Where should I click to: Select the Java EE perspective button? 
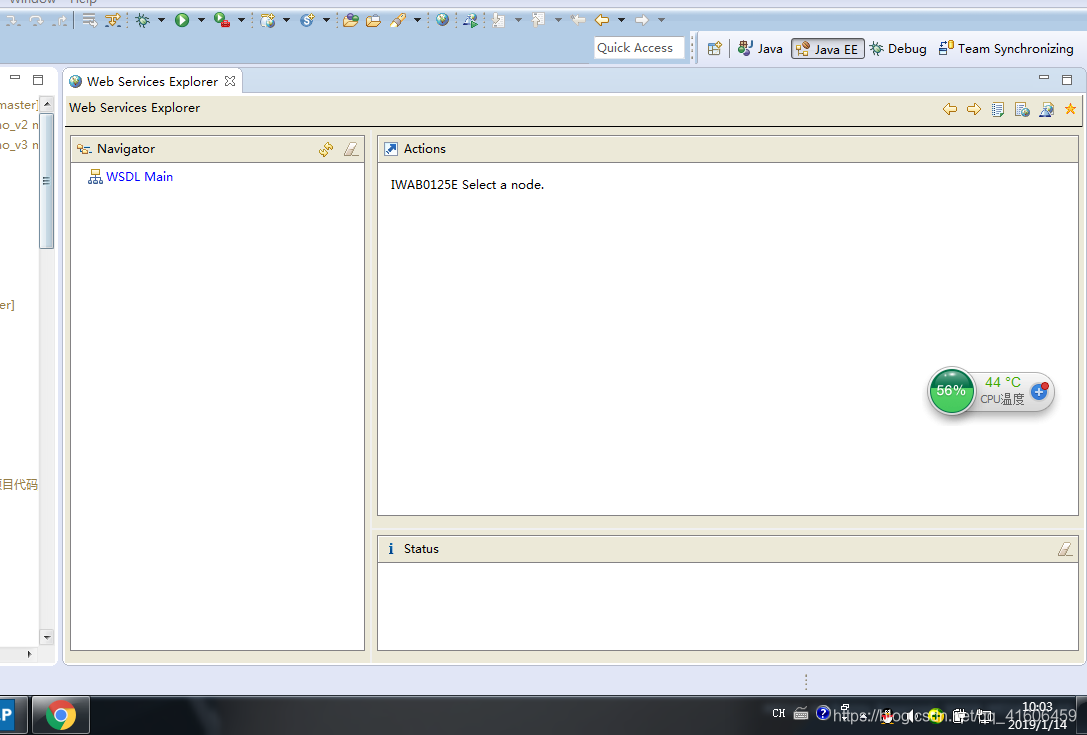pyautogui.click(x=828, y=49)
